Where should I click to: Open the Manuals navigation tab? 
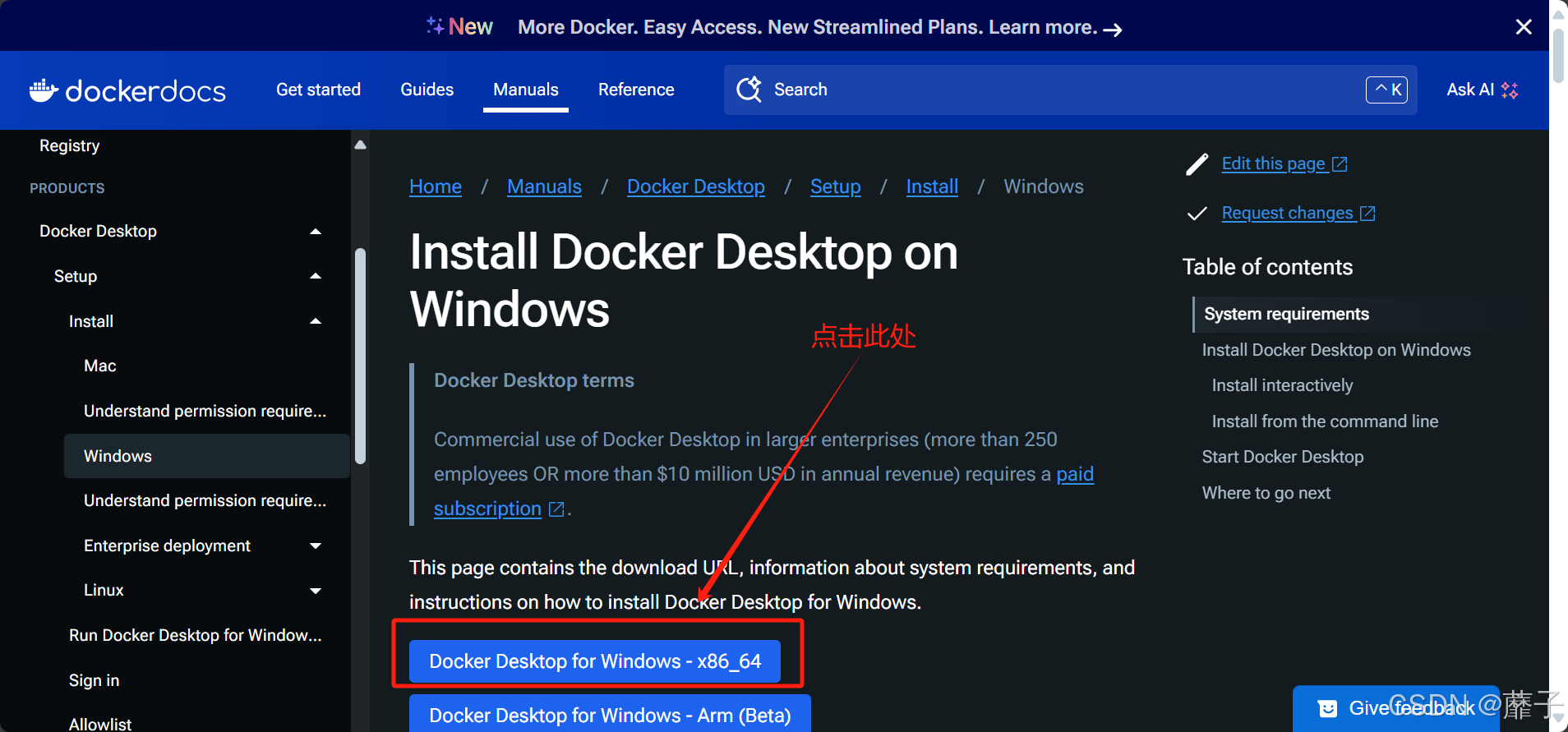525,90
